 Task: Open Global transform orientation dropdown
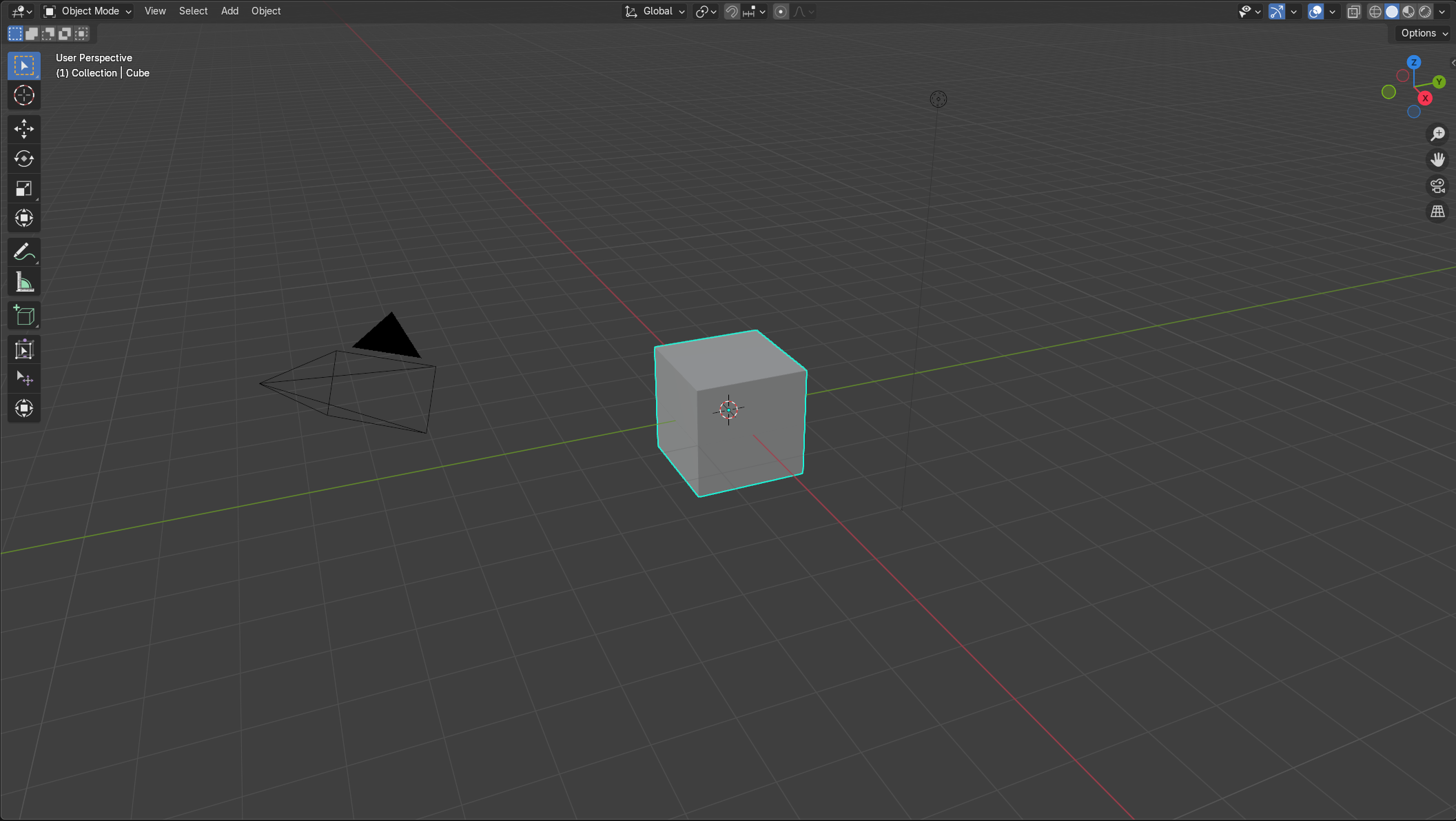654,11
